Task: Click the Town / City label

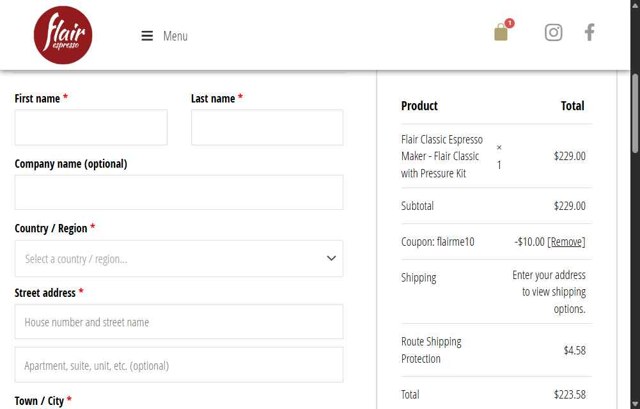Action: coord(39,401)
